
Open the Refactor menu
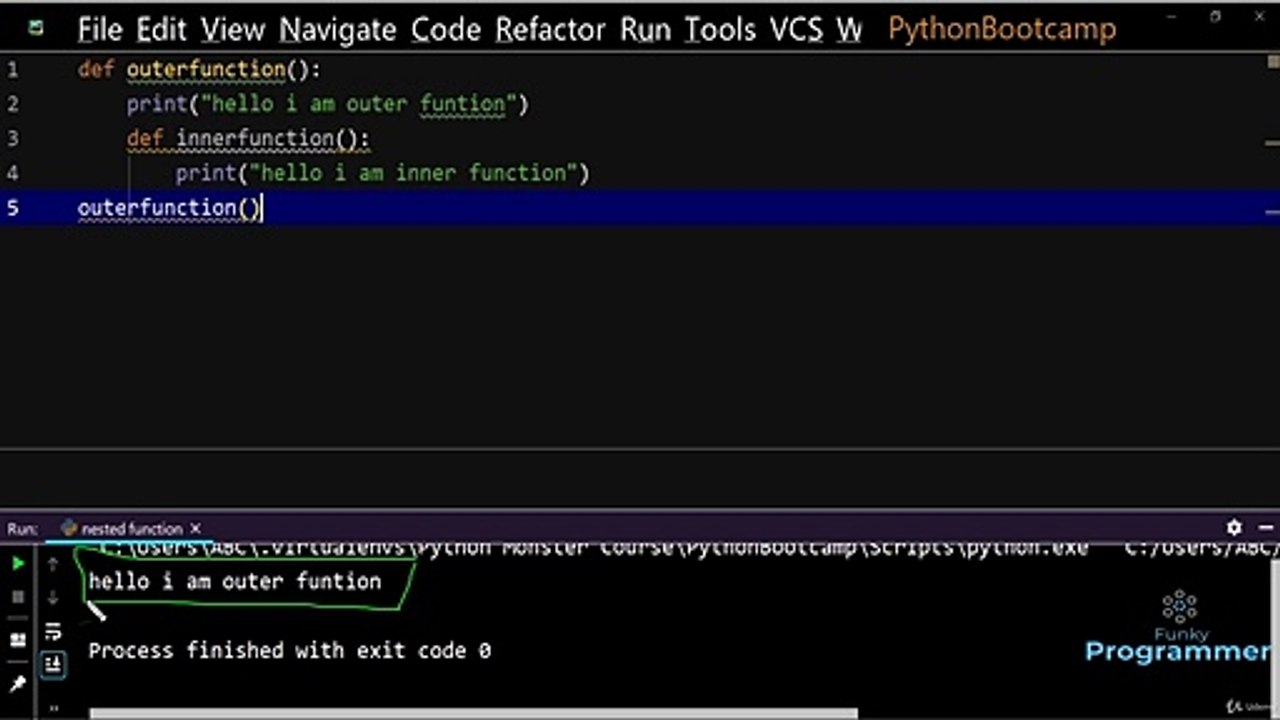[x=552, y=30]
